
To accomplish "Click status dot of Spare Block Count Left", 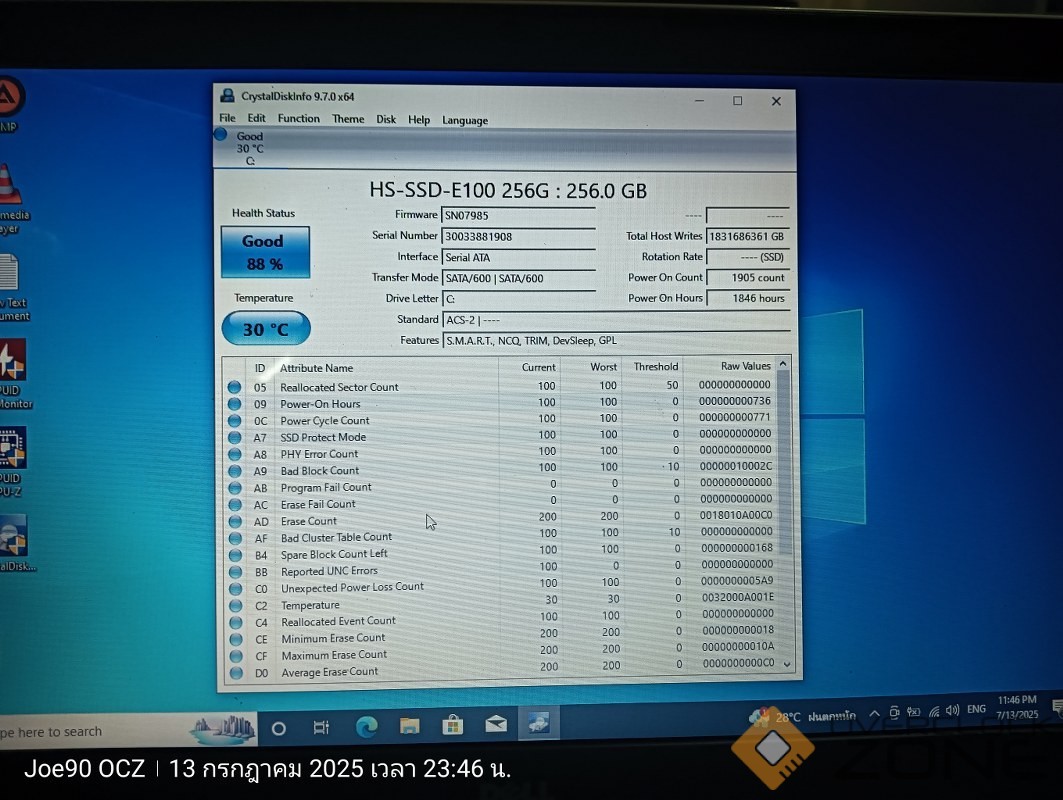I will pos(235,555).
